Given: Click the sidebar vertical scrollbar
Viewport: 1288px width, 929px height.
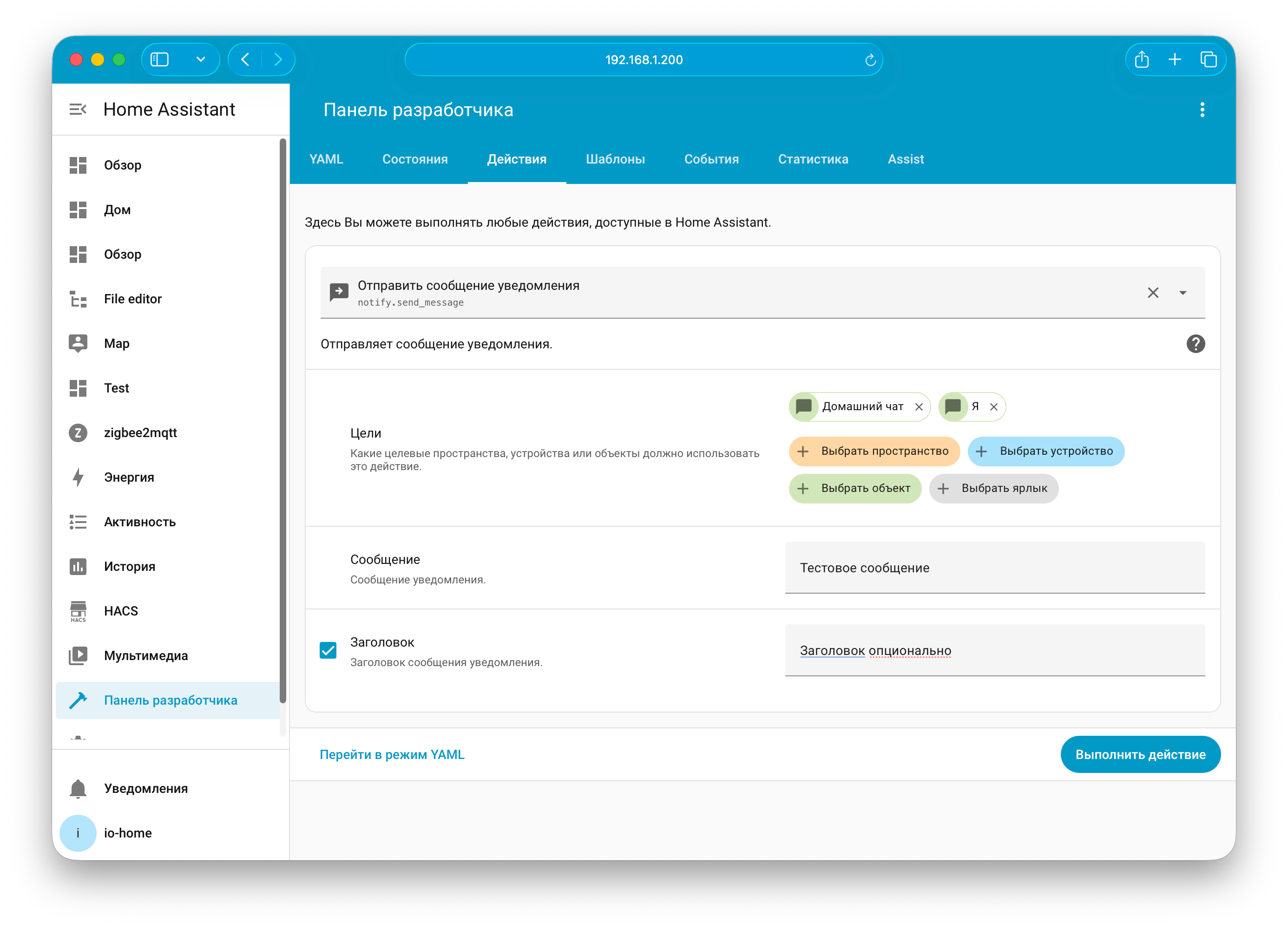Looking at the screenshot, I should click(282, 421).
